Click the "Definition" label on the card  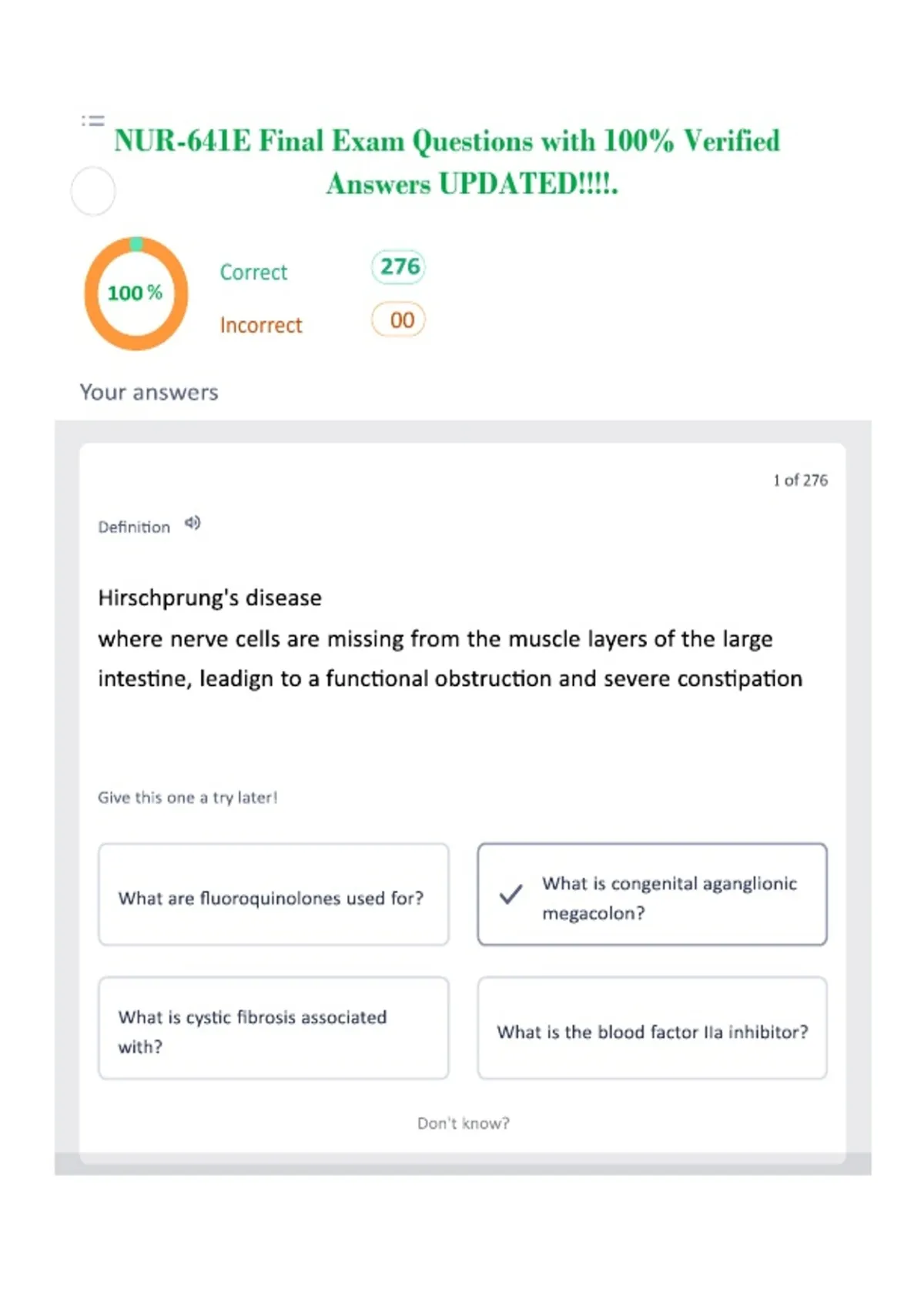pyautogui.click(x=134, y=527)
